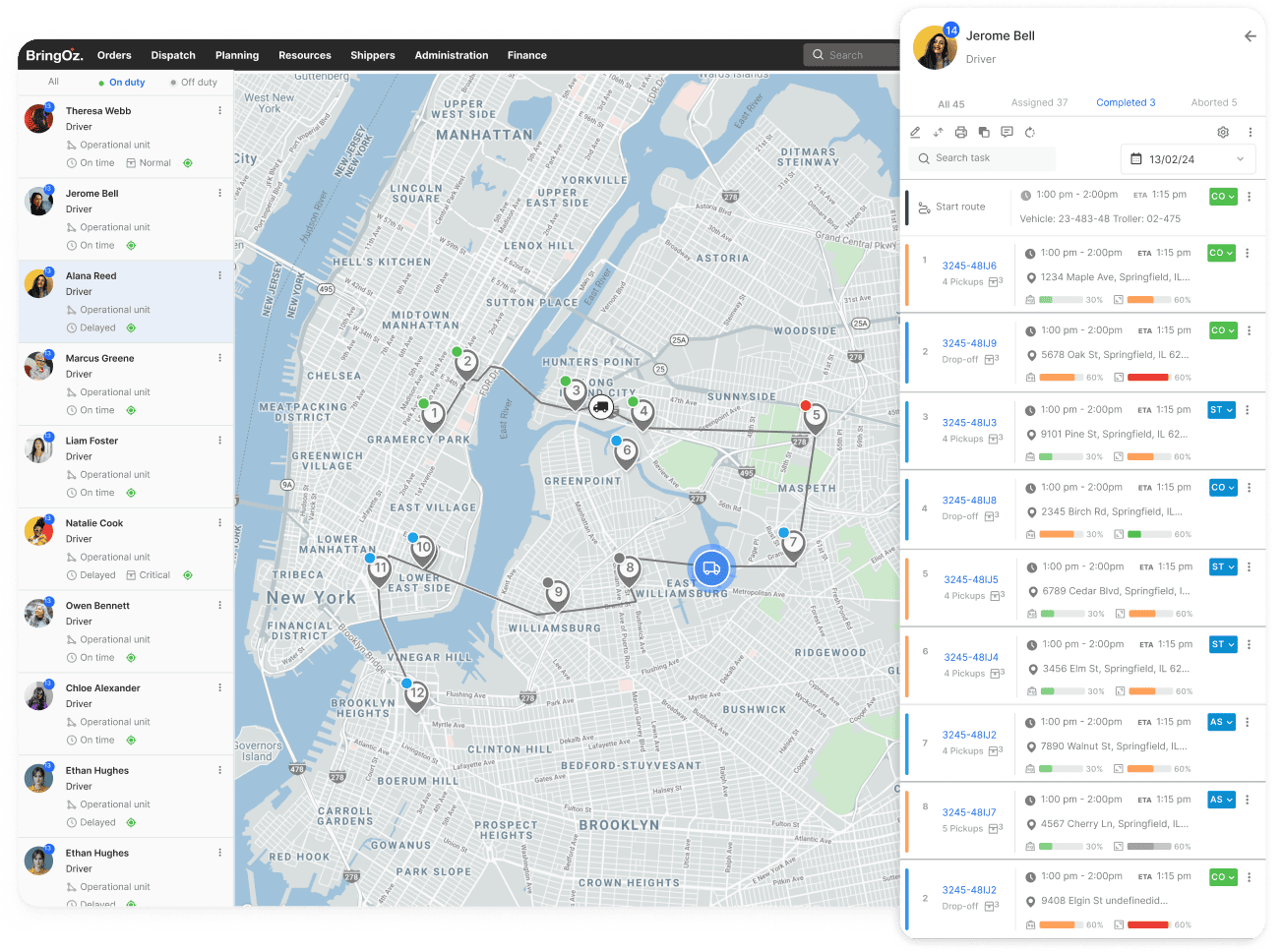
Task: Click red 60% bar in 5678 Oak St row
Action: pos(1147,378)
